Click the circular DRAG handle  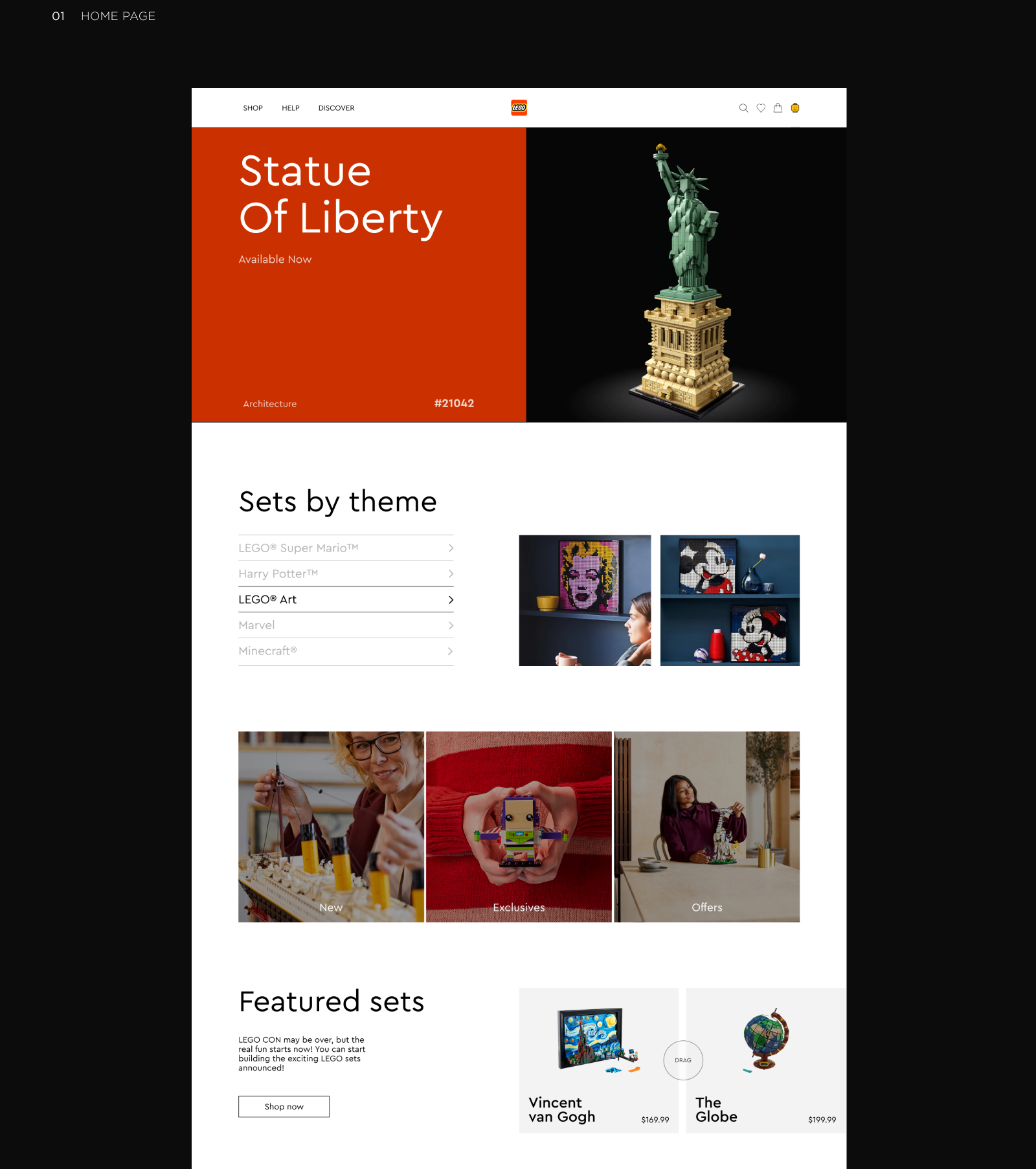click(x=683, y=1060)
